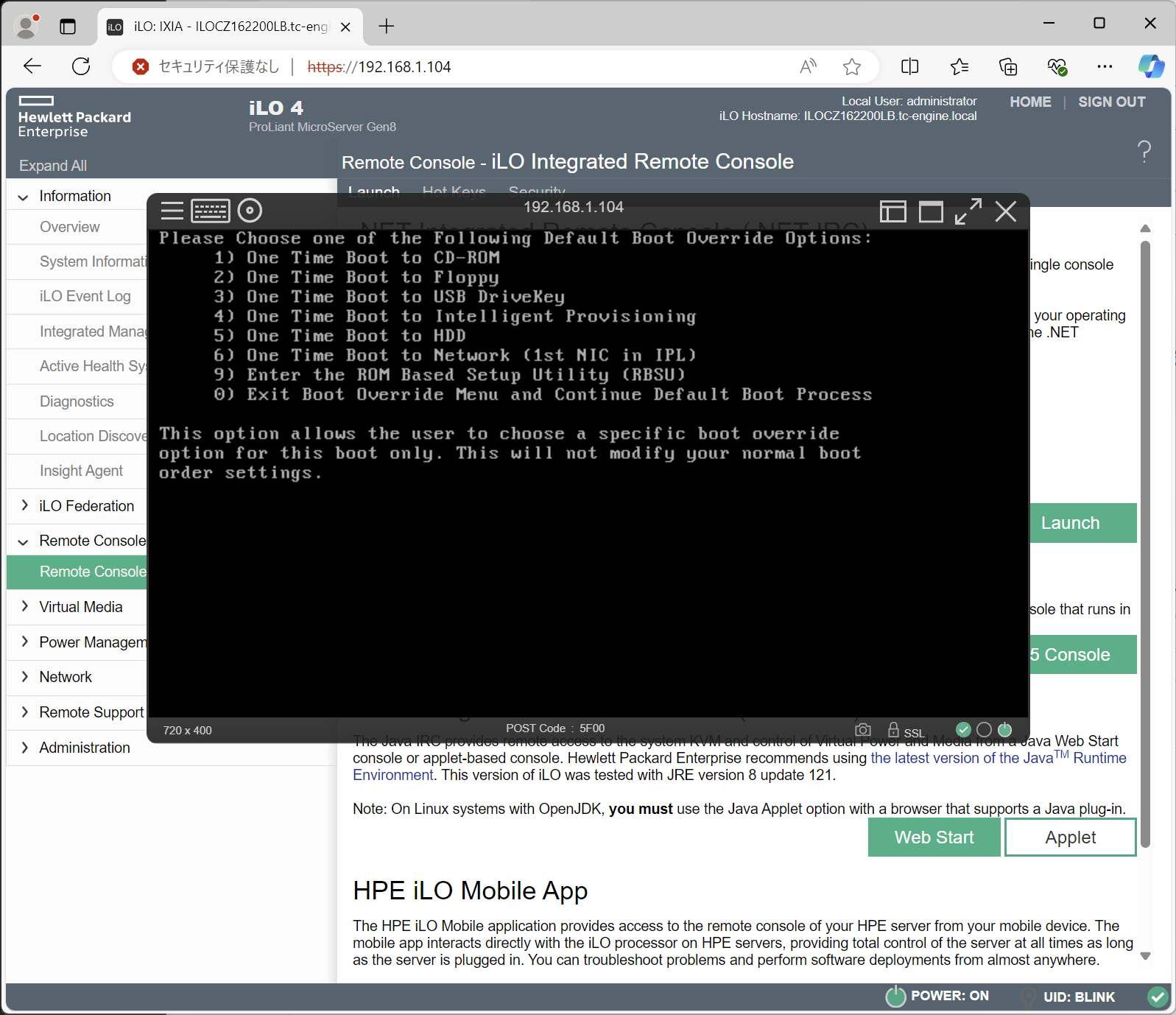Open a new browser tab
The width and height of the screenshot is (1176, 1015).
click(x=386, y=27)
